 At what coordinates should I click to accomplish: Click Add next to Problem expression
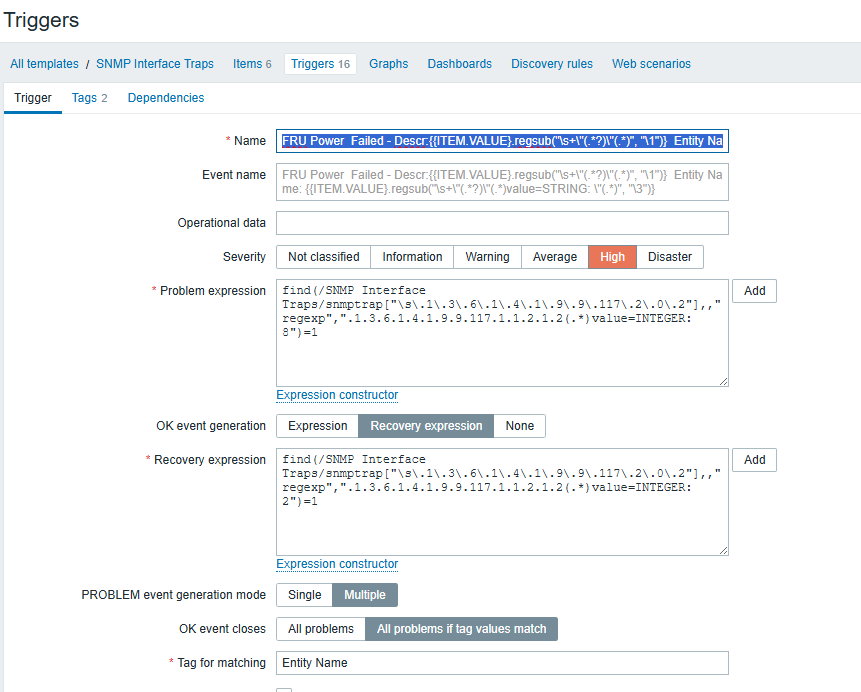(754, 291)
